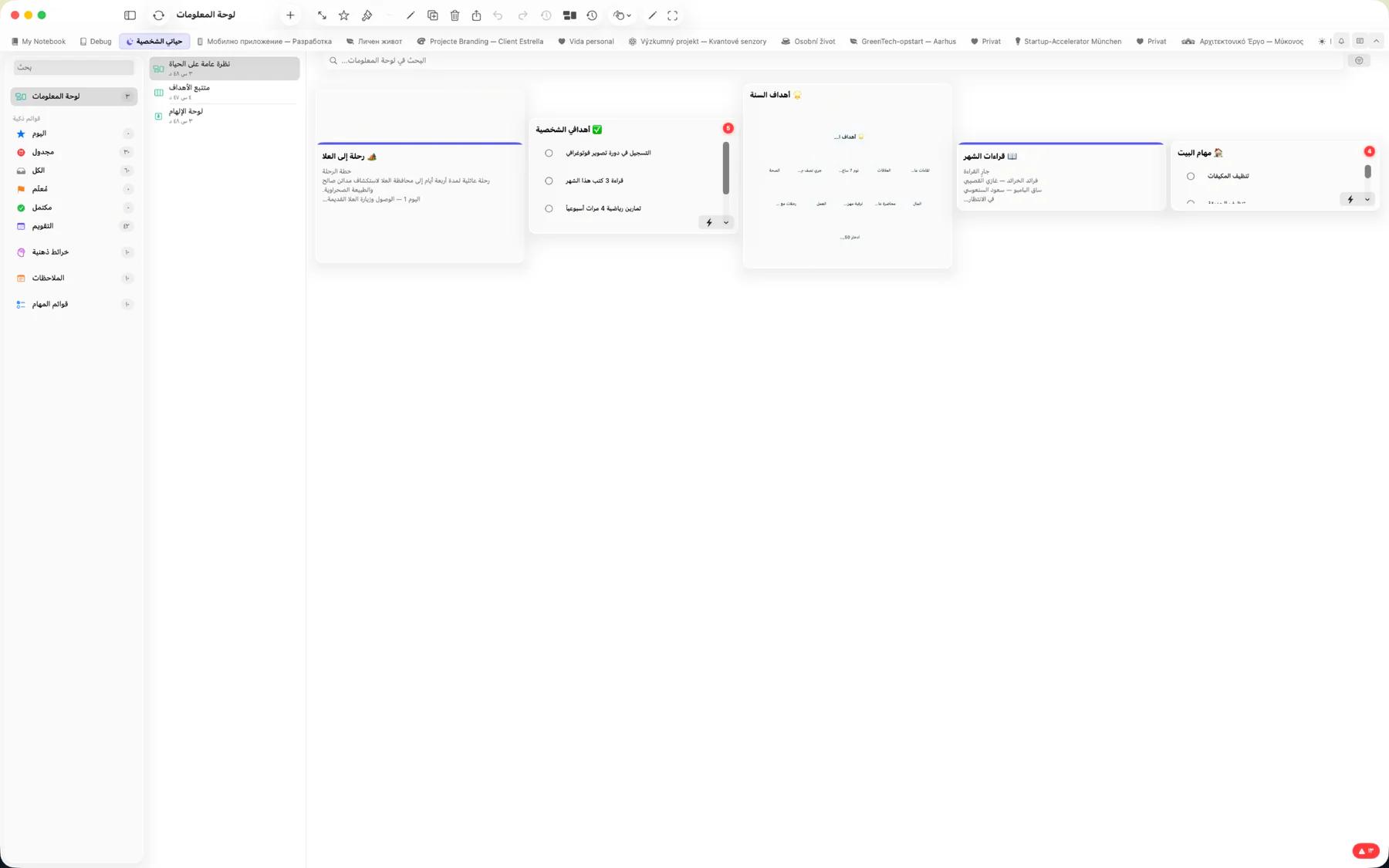Click dashboard search field البحث في لوحة المعلومات
This screenshot has height=868, width=1389.
833,60
